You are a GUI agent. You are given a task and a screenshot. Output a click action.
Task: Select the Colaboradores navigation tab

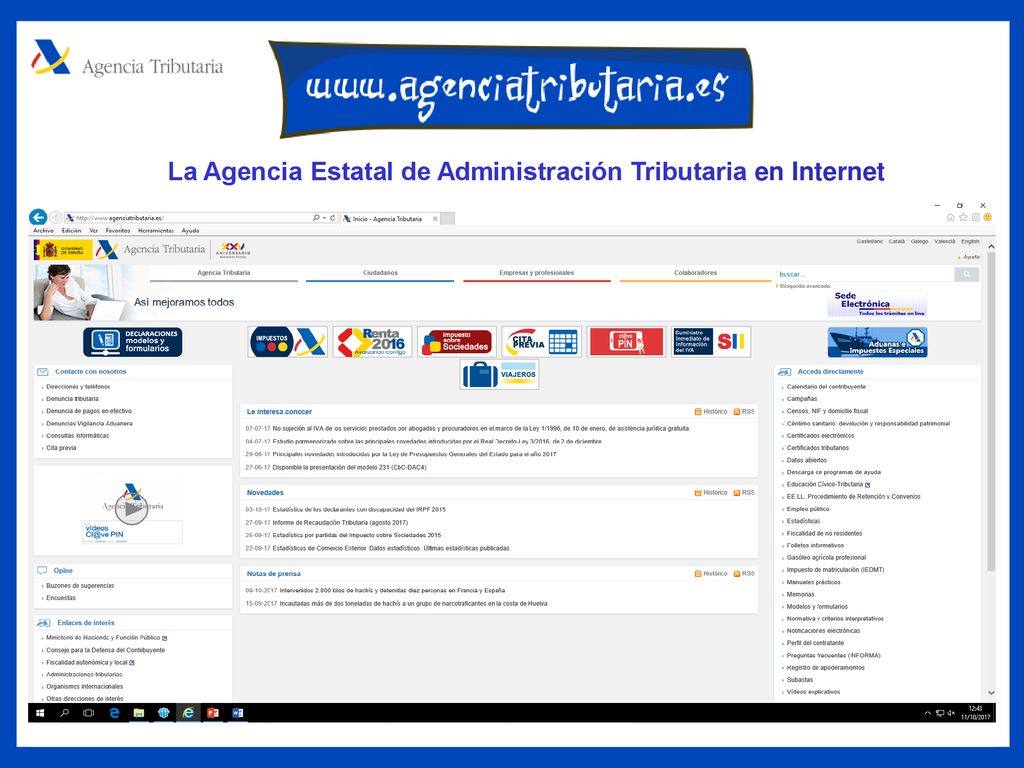[696, 273]
